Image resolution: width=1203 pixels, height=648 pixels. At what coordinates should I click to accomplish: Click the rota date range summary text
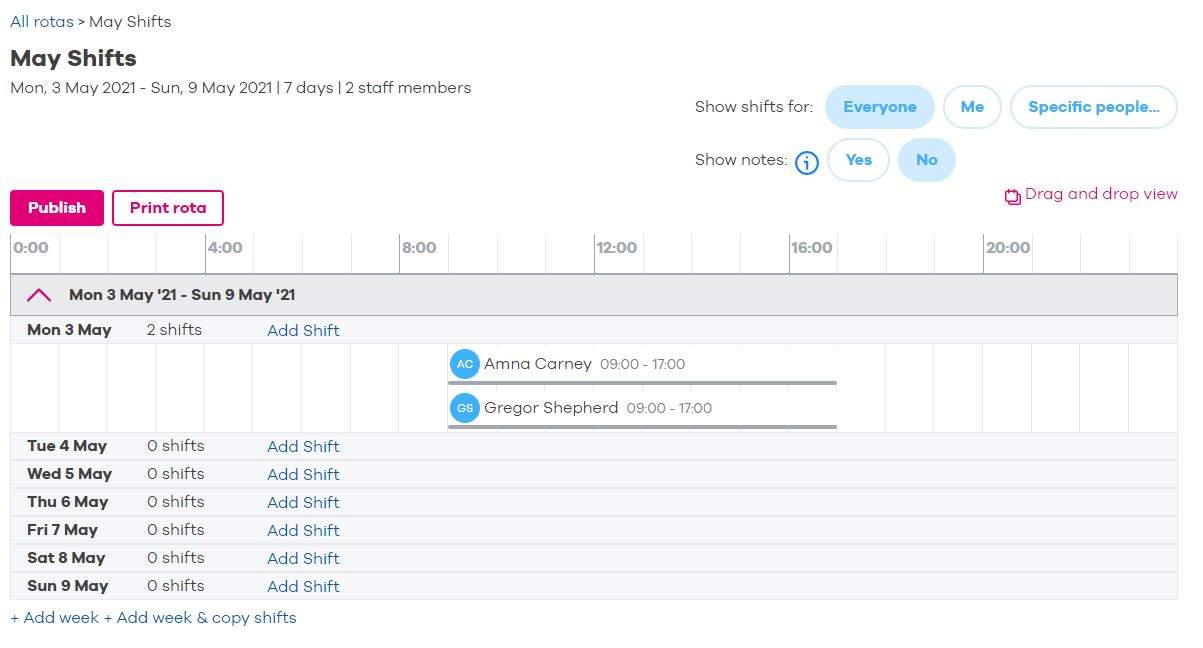240,88
